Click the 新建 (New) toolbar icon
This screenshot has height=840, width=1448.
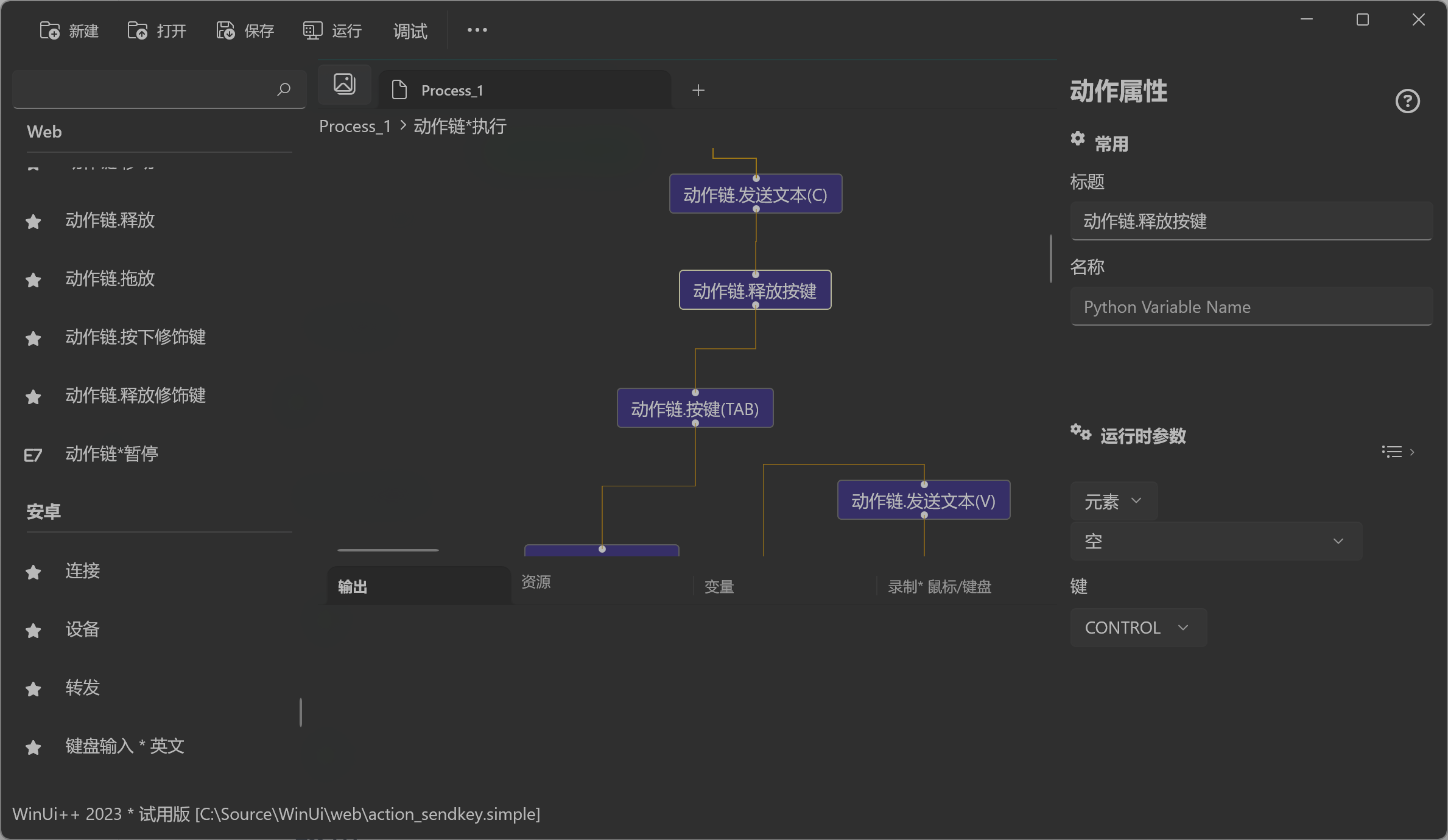click(49, 30)
